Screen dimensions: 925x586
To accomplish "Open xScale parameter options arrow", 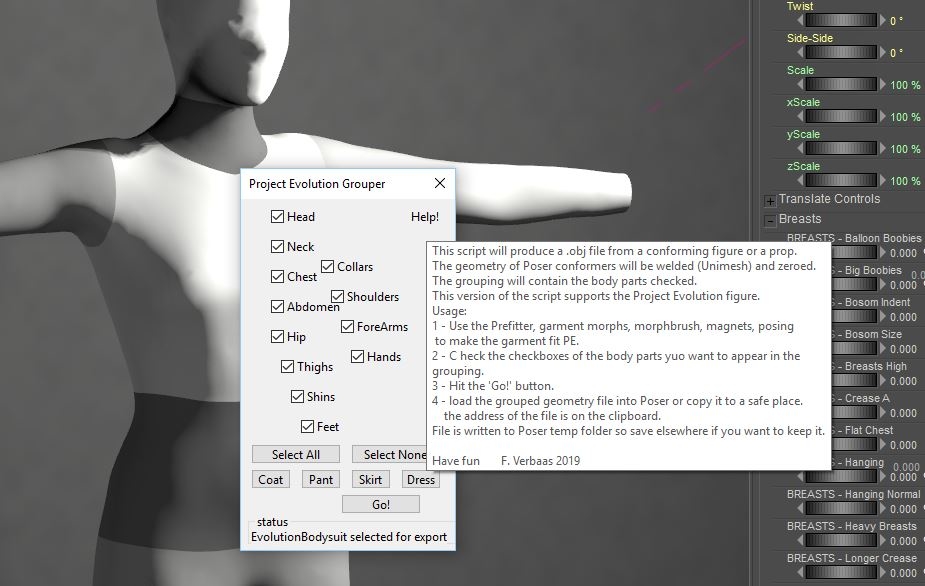I will coord(883,116).
